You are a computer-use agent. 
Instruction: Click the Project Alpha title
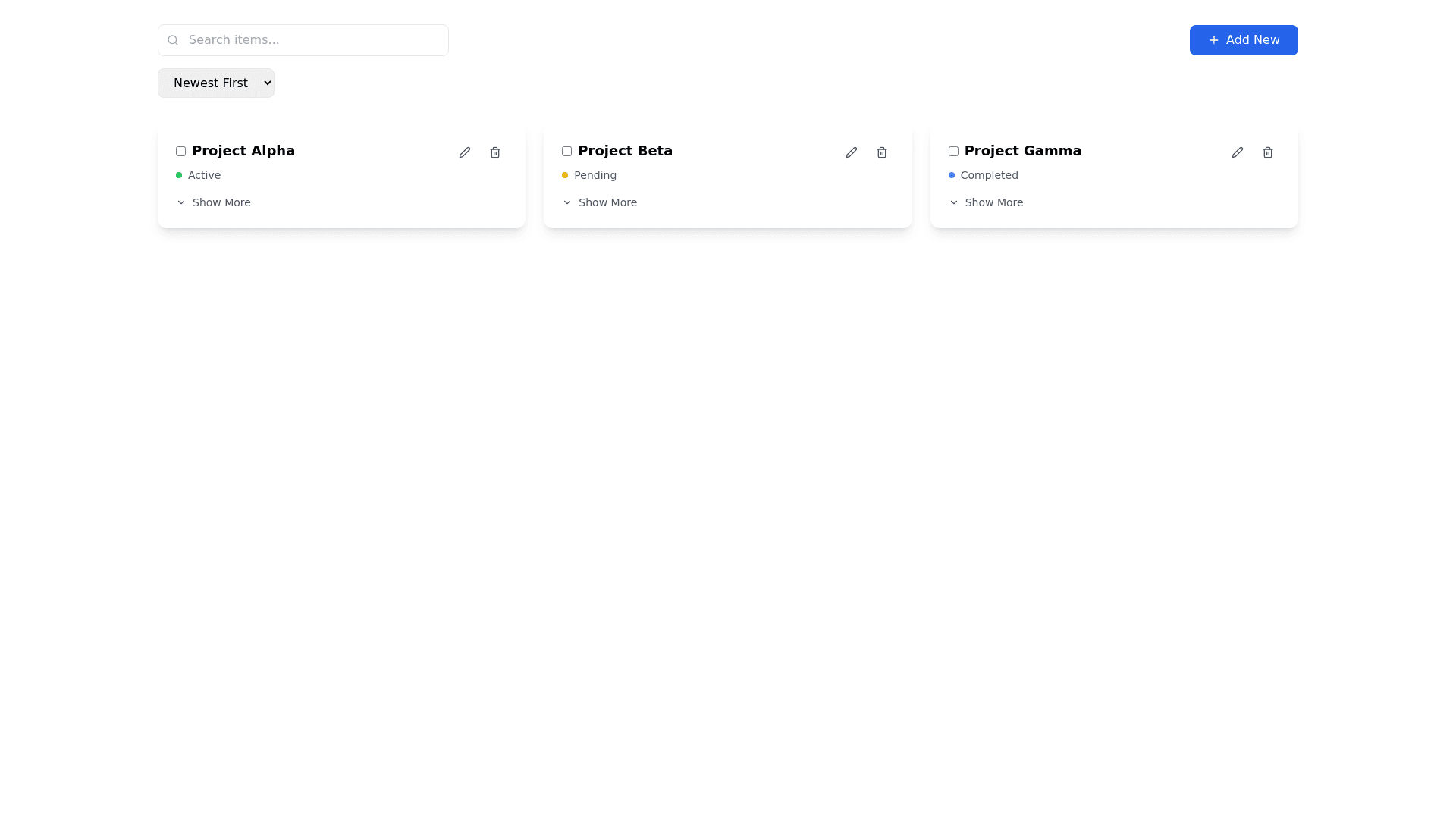tap(243, 151)
